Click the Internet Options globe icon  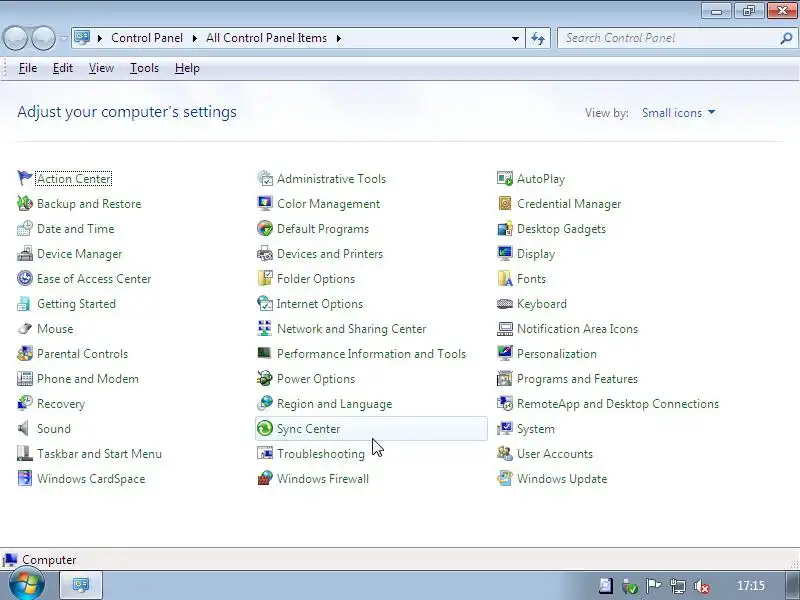(265, 303)
